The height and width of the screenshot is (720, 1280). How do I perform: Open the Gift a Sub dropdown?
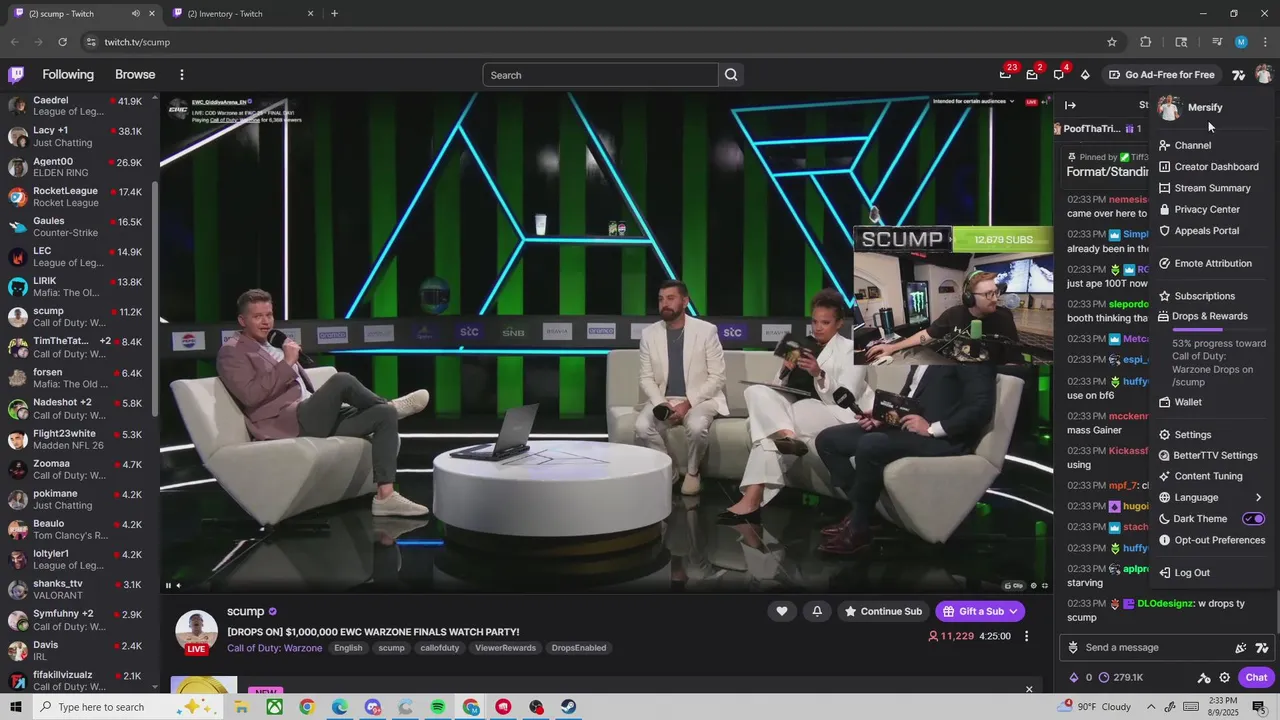click(x=981, y=611)
